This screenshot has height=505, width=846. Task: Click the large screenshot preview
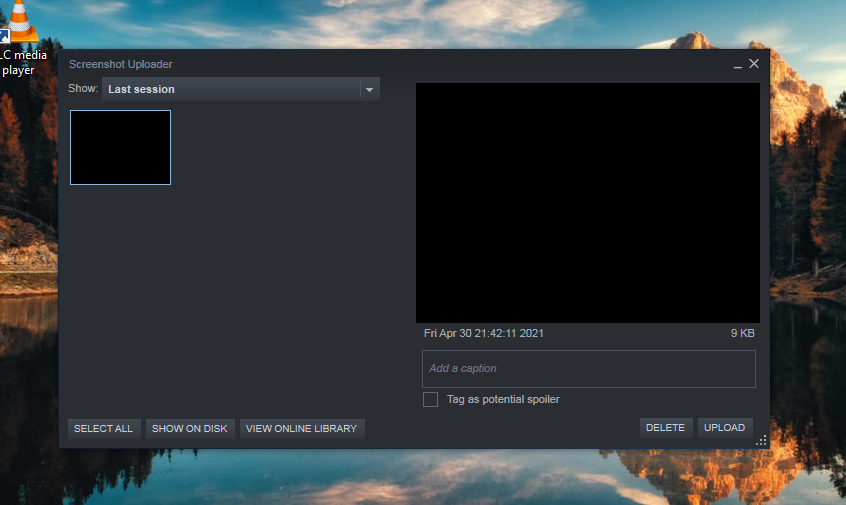588,203
